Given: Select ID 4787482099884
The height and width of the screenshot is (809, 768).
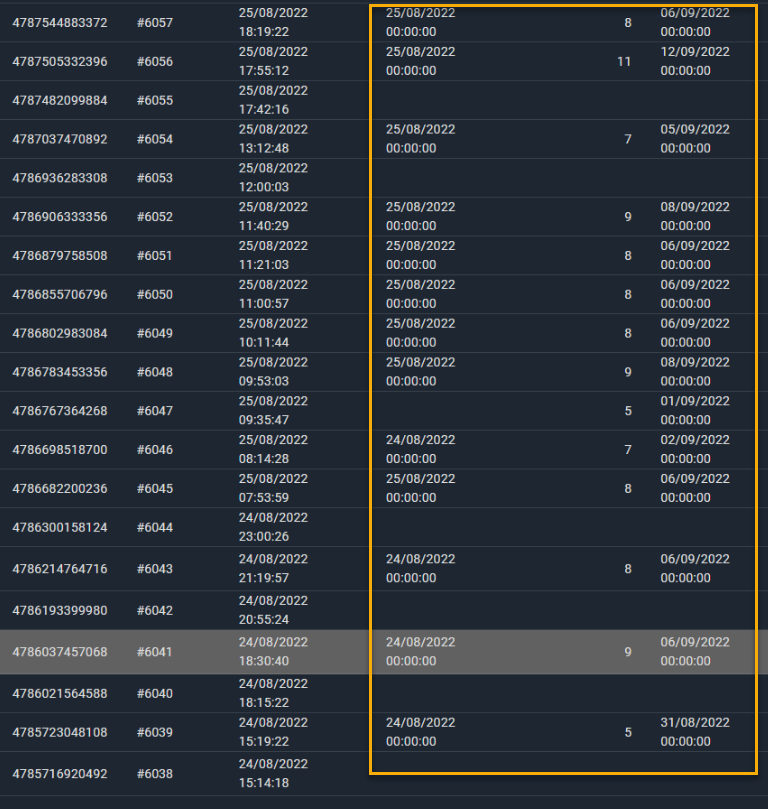Looking at the screenshot, I should point(59,100).
